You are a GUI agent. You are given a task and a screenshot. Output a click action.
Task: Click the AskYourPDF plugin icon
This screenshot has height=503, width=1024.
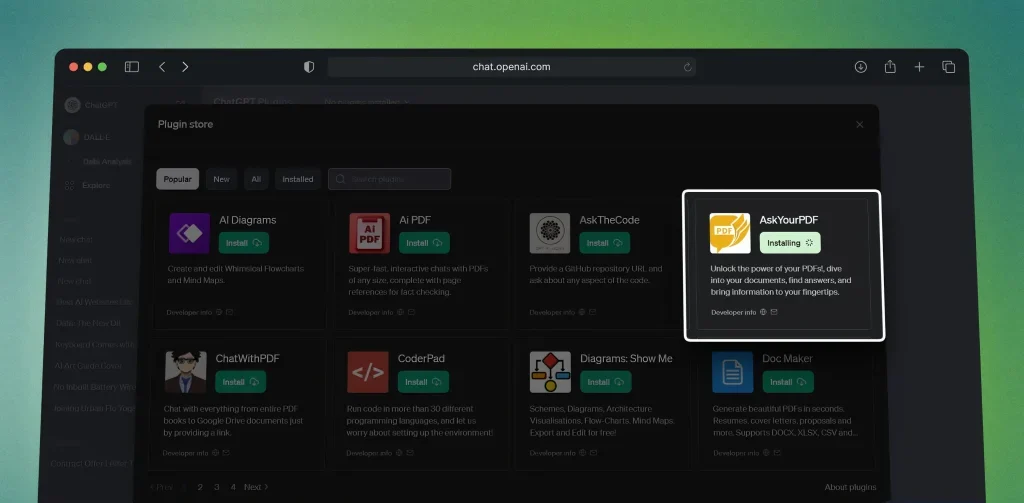pyautogui.click(x=730, y=233)
